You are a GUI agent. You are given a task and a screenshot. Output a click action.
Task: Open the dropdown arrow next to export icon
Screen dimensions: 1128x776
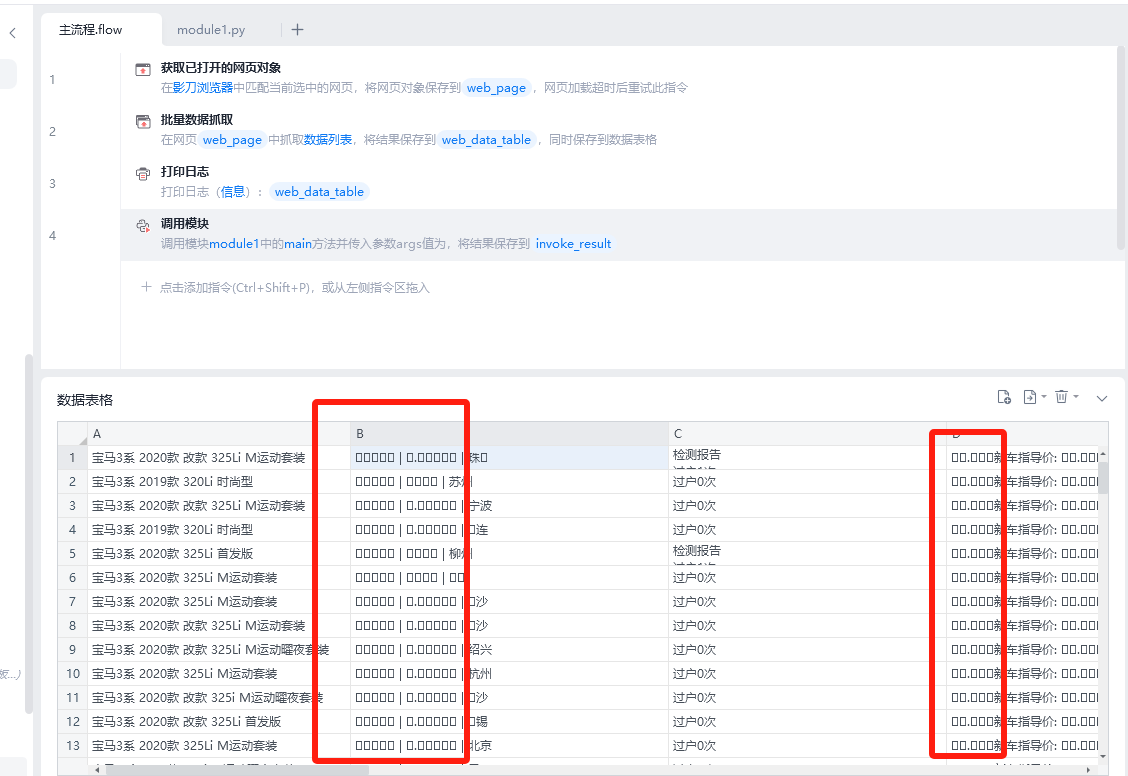click(x=1044, y=397)
